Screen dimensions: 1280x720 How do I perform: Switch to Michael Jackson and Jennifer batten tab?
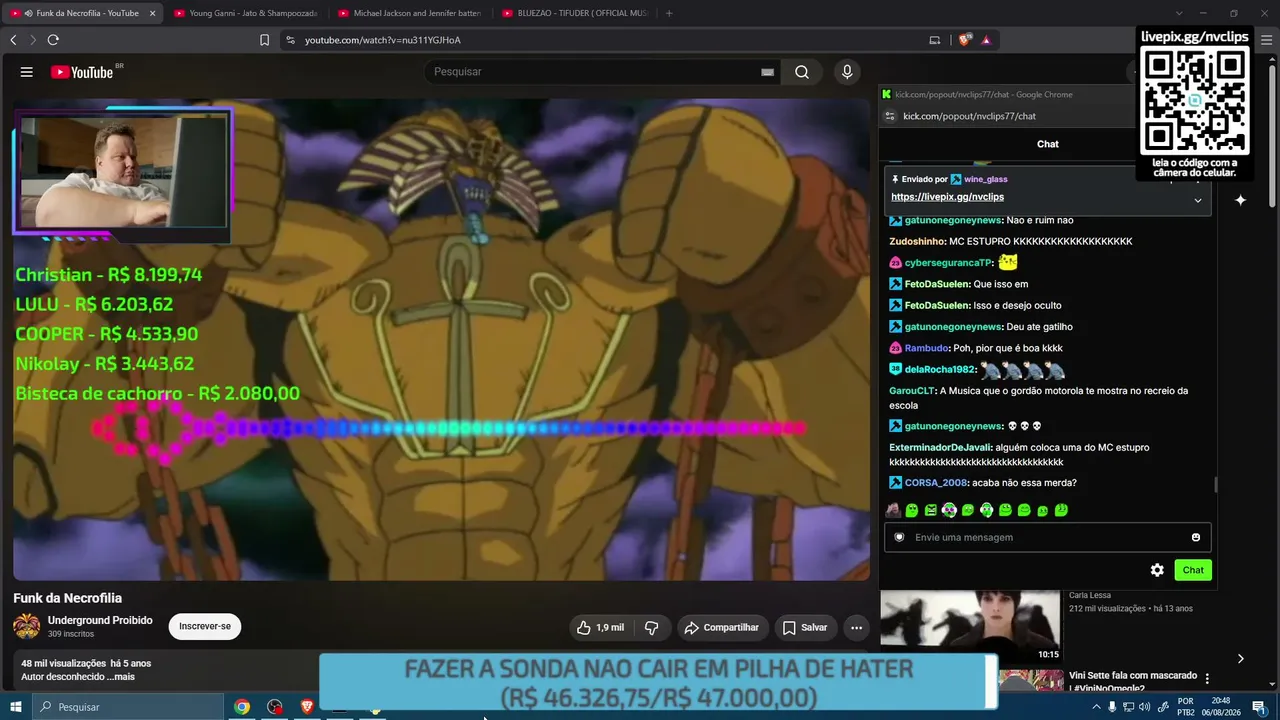[409, 13]
